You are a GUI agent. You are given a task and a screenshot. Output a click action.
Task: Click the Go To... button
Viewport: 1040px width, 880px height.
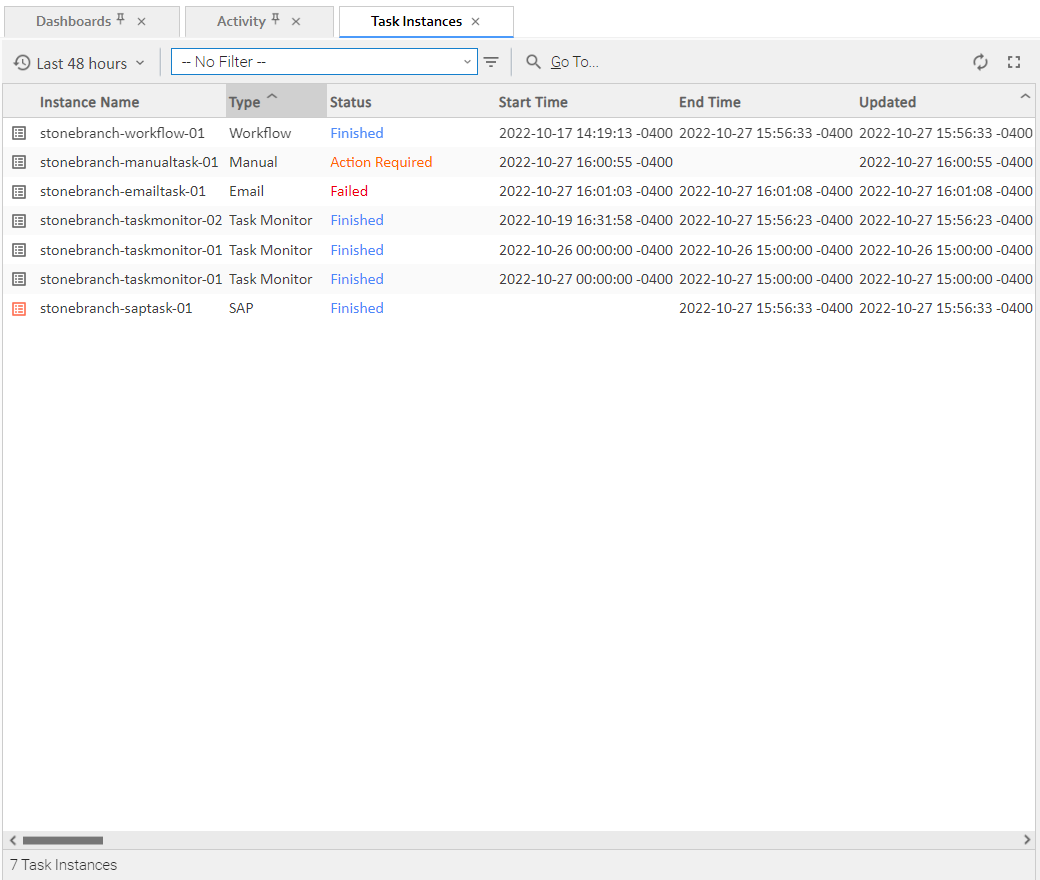[563, 62]
